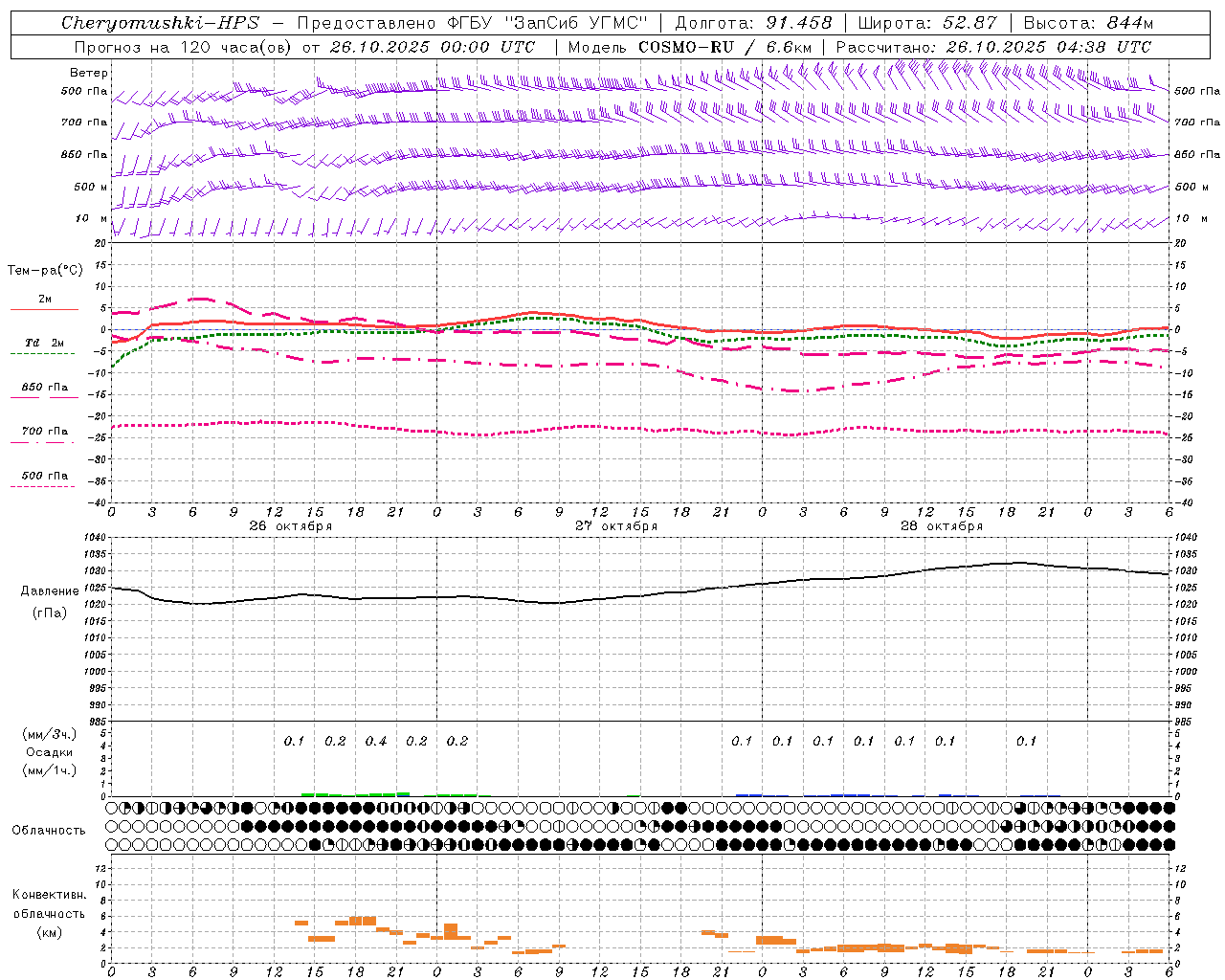Image resolution: width=1225 pixels, height=980 pixels.
Task: Select the (мм/1ч.) precipitation unit label
Action: pos(50,770)
